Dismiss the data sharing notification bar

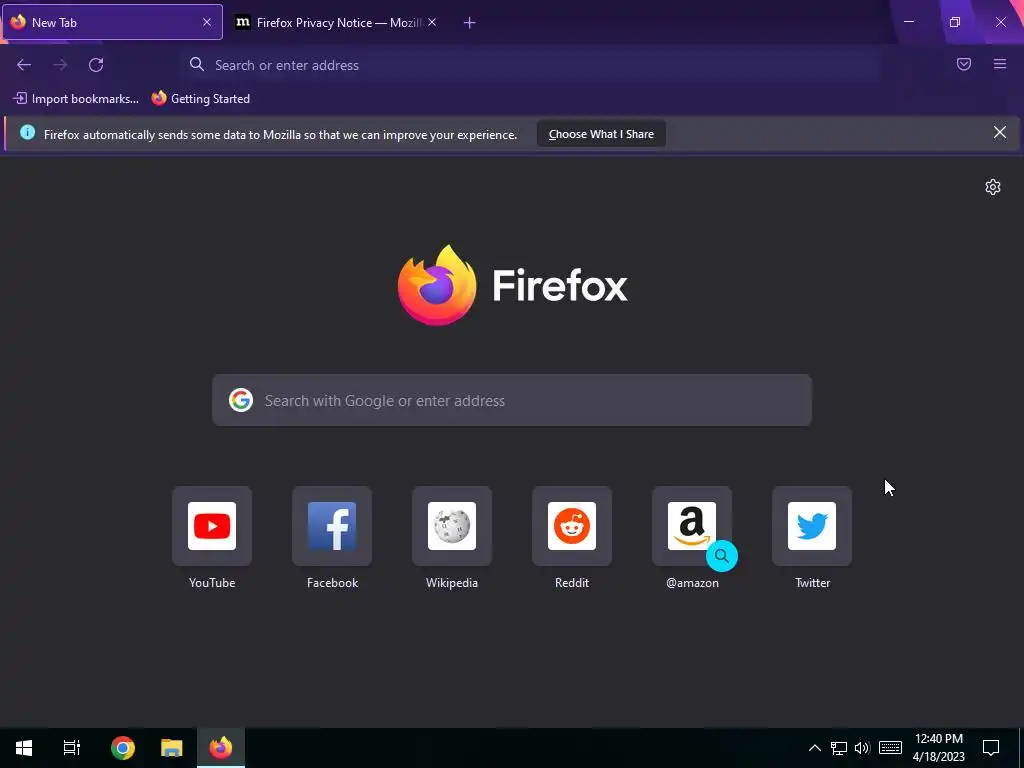pos(1000,133)
